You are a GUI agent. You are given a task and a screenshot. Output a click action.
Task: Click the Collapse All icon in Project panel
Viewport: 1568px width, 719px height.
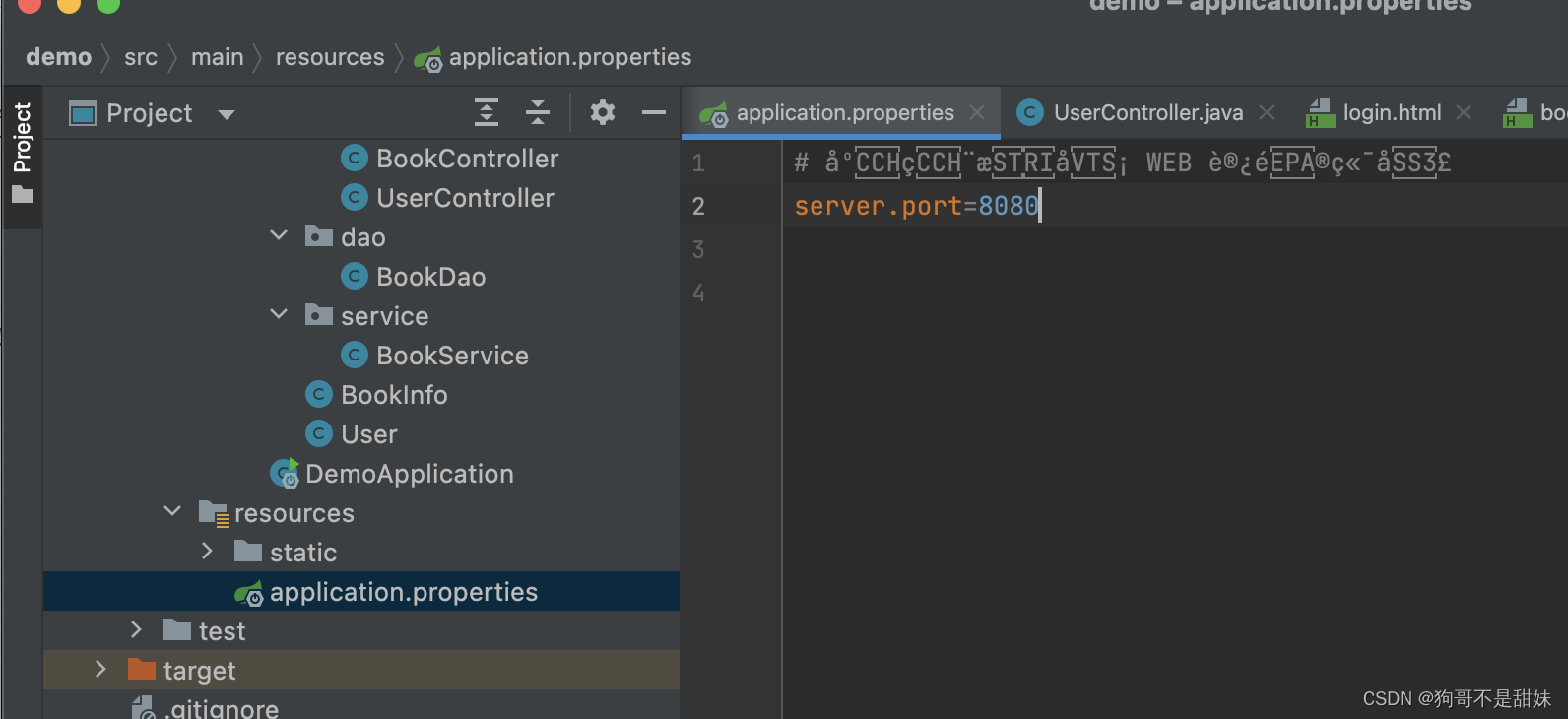point(538,113)
